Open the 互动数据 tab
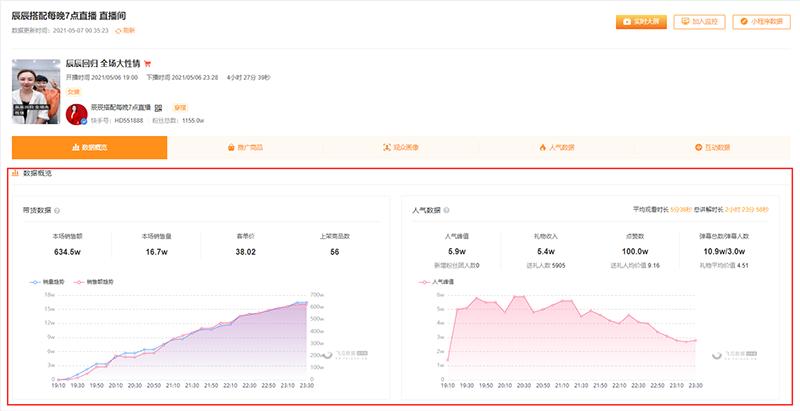The image size is (800, 411). click(711, 147)
